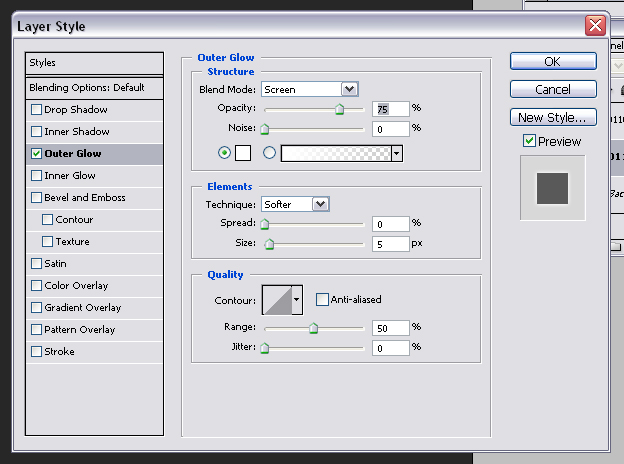Screen dimensions: 624x464
Task: Enable the Anti-aliased checkbox
Action: click(322, 299)
